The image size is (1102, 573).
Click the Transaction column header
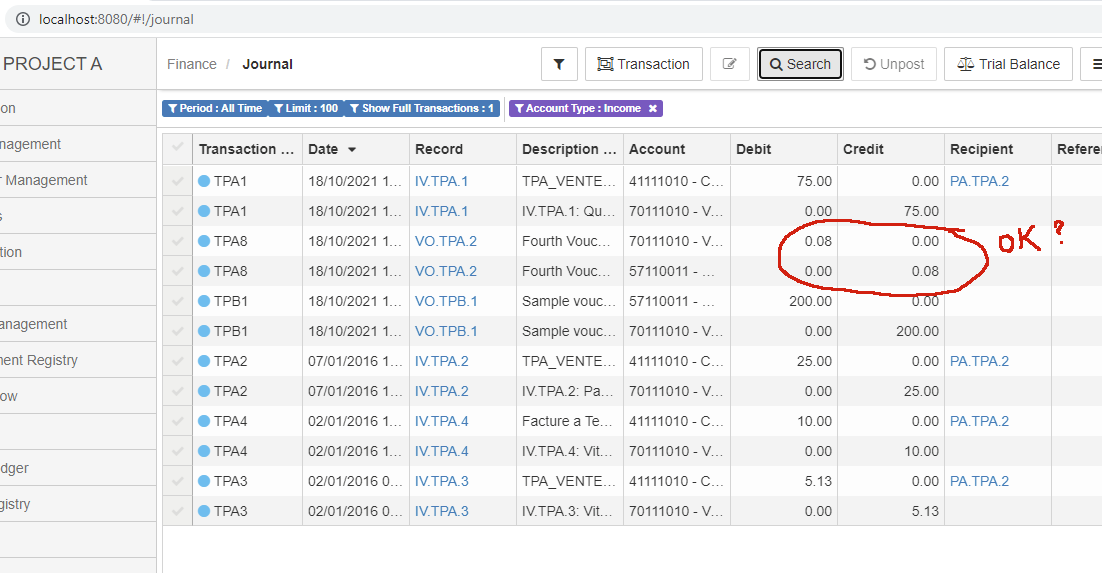click(247, 149)
